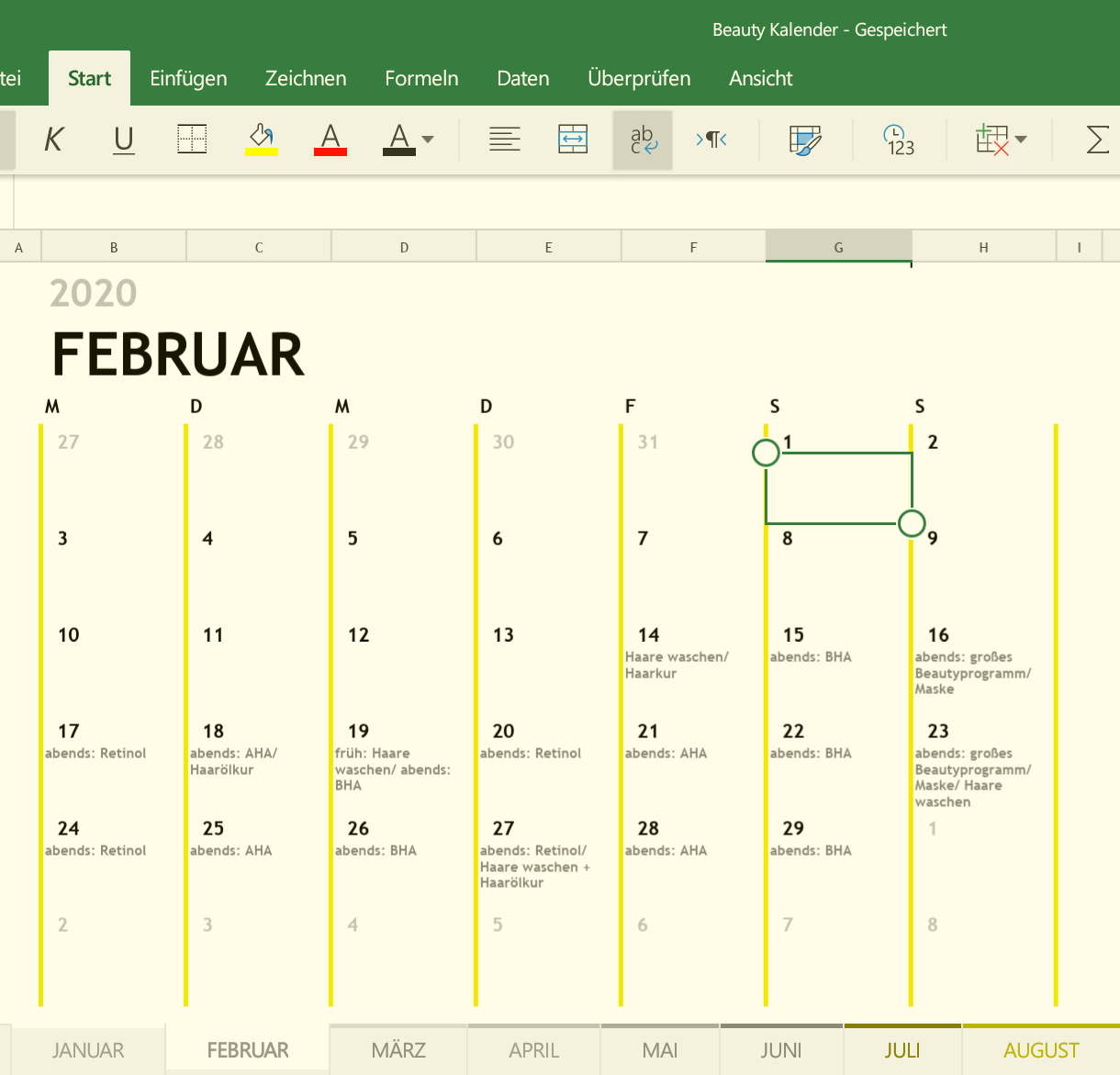Toggle underline formatting (U)
The height and width of the screenshot is (1075, 1120).
click(x=123, y=140)
